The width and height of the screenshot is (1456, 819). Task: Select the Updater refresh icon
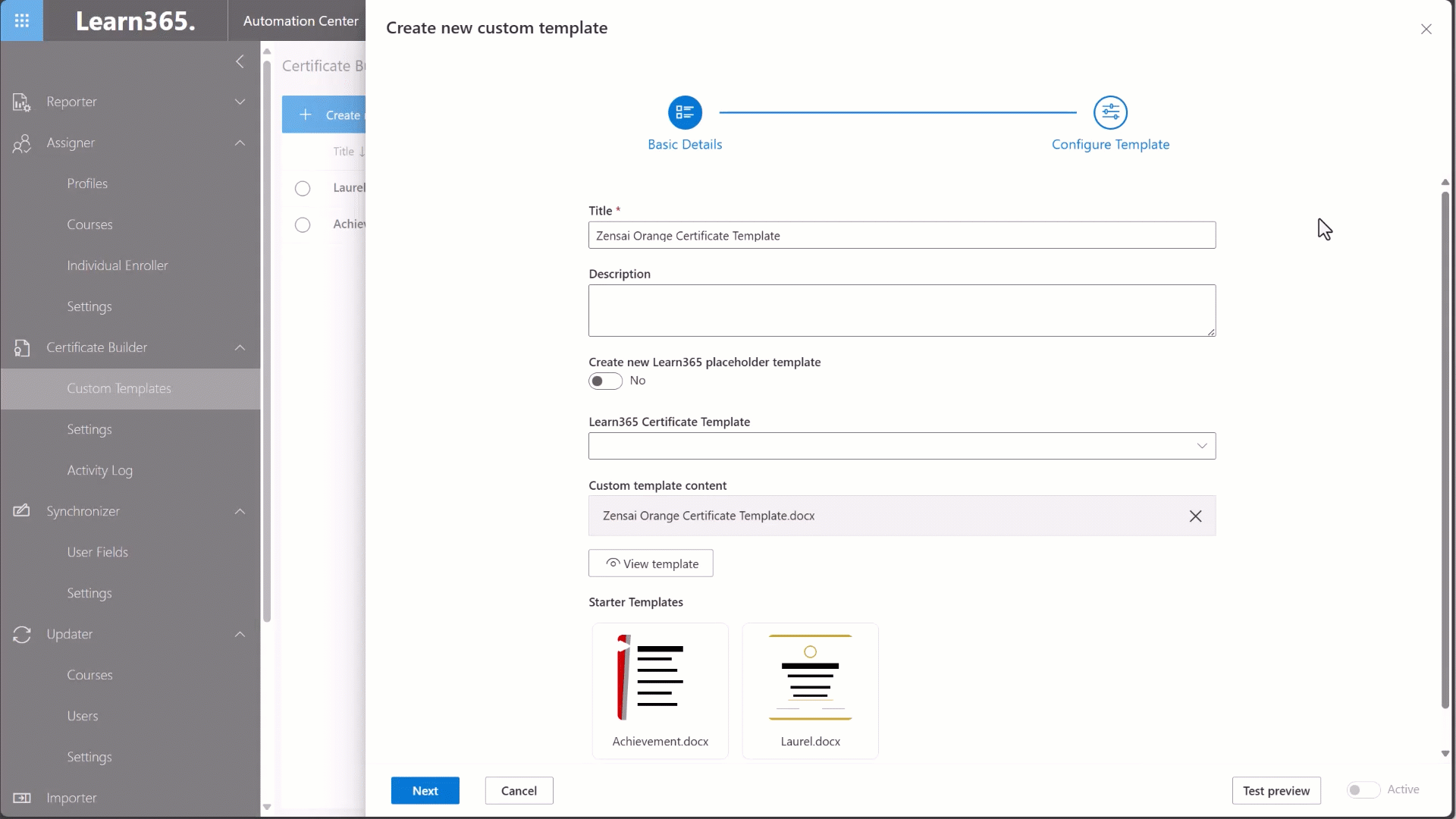(22, 635)
